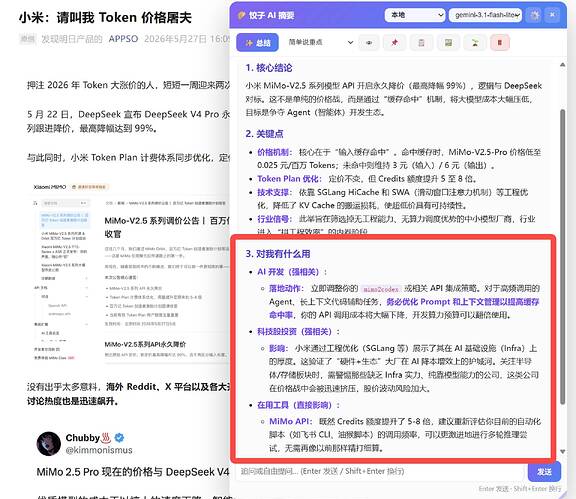Click the red trash delete icon
This screenshot has width=576, height=499.
500,43
